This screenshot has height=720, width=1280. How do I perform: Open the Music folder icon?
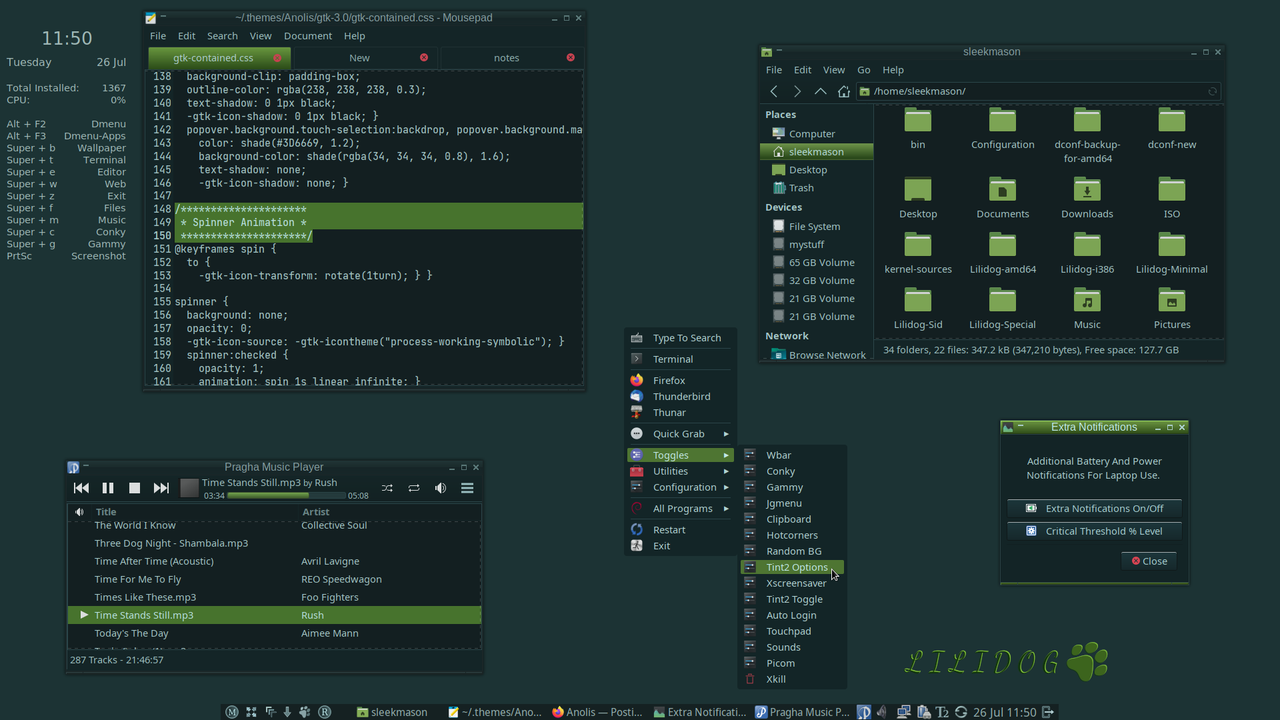pos(1087,301)
